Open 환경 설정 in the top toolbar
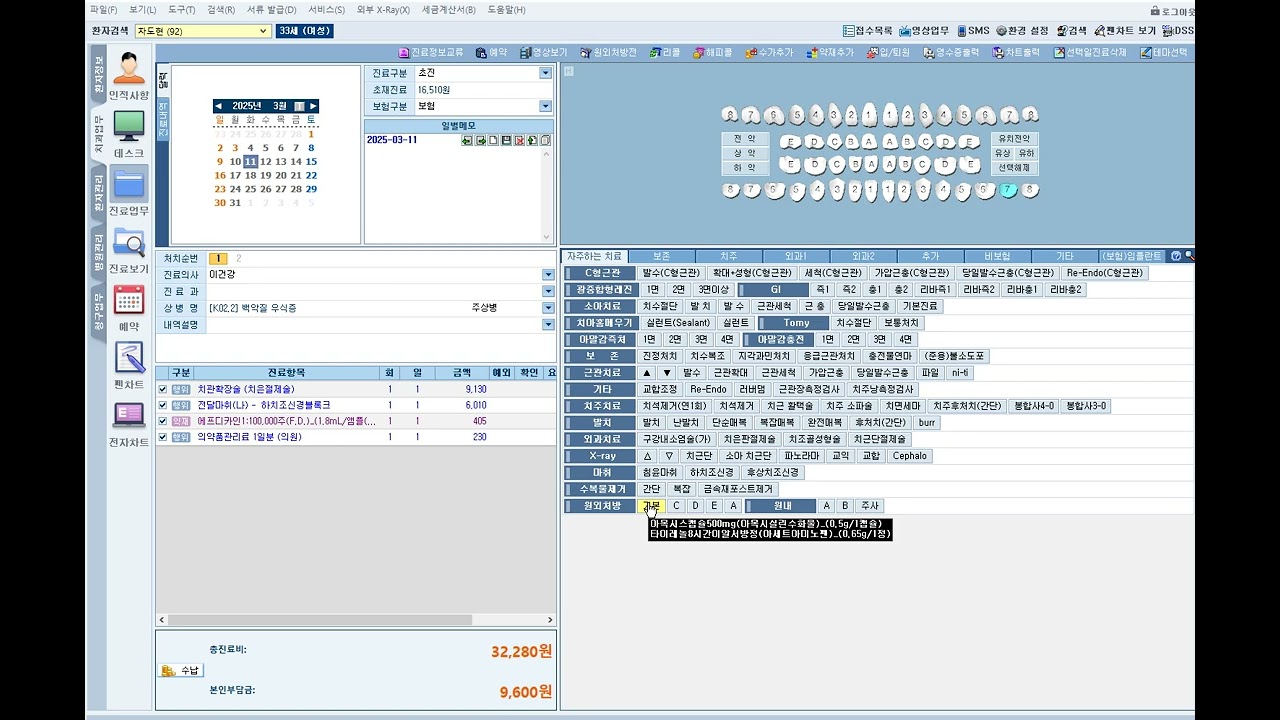The image size is (1280, 720). click(x=1022, y=31)
